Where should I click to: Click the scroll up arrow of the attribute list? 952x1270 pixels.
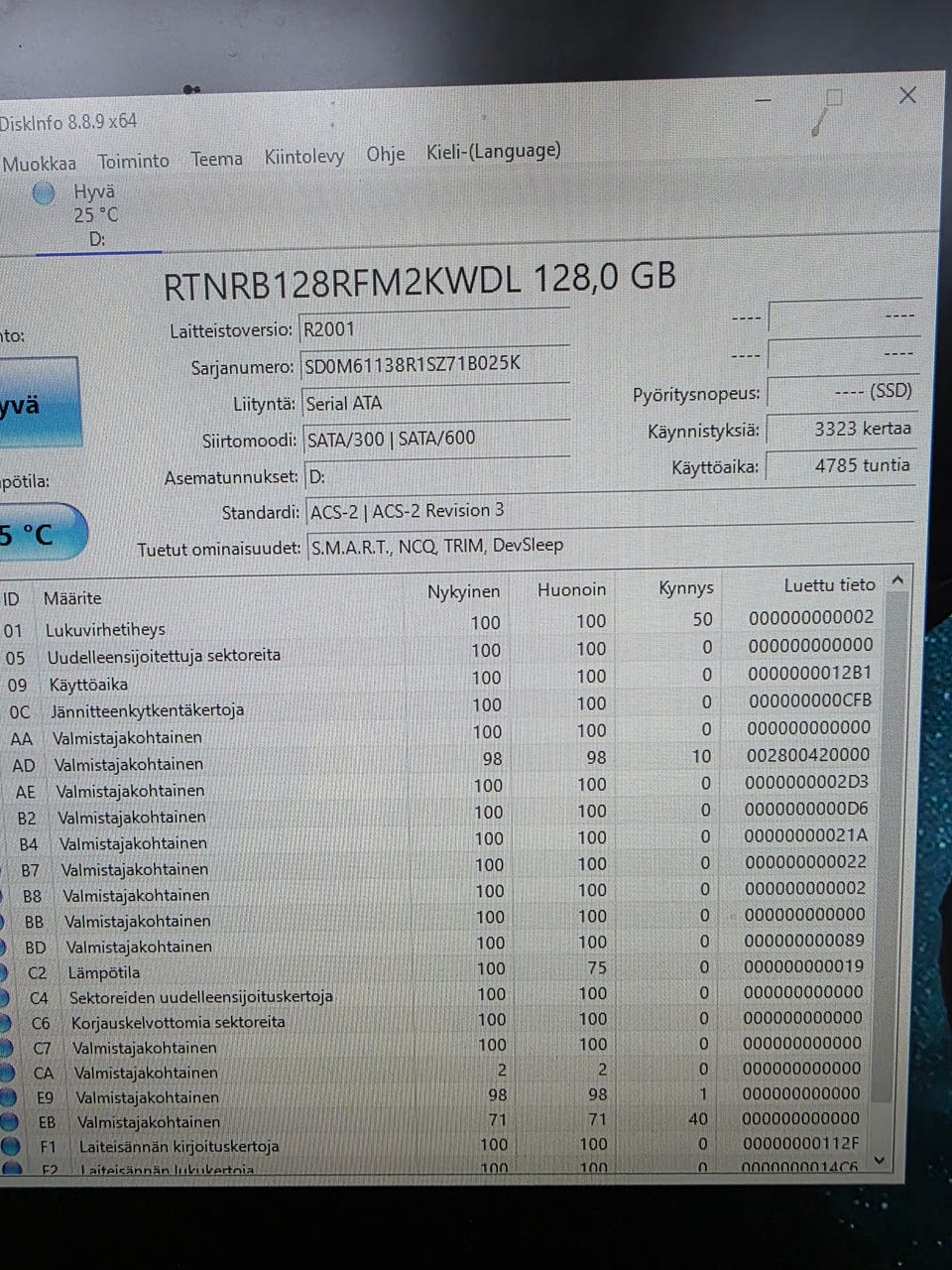point(896,580)
